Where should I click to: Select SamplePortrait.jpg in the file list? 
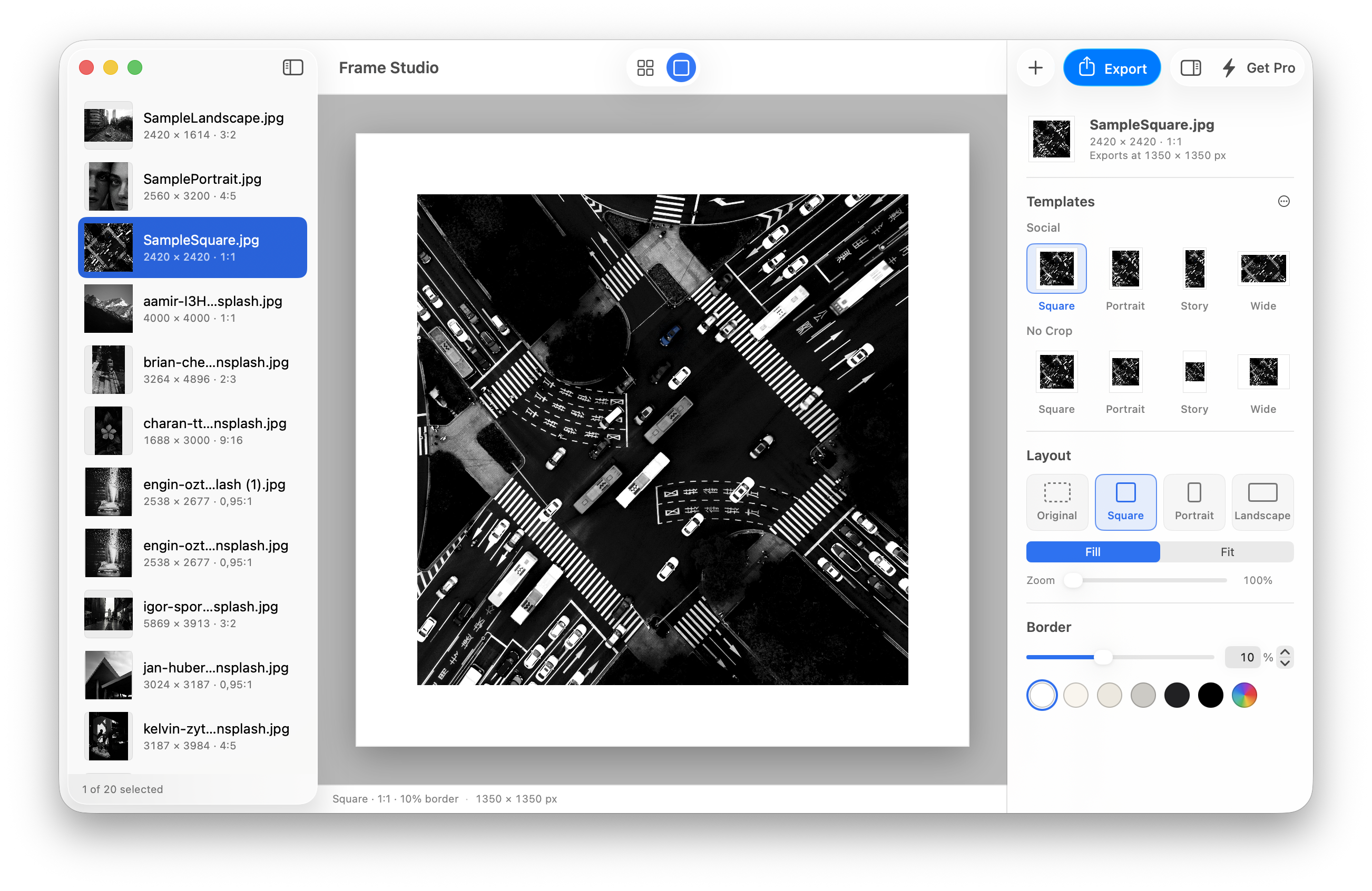pyautogui.click(x=192, y=186)
